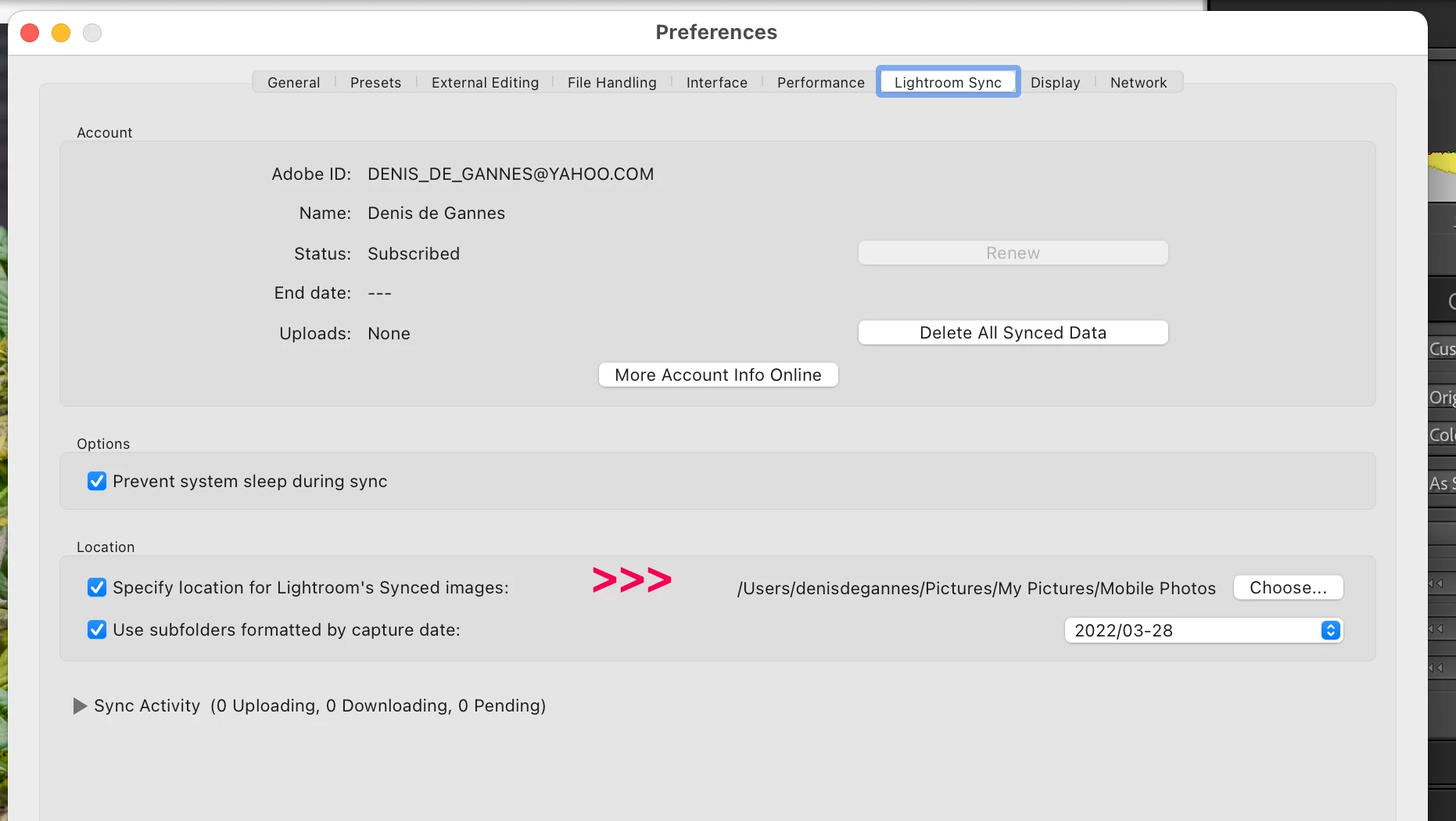Minimize the Preferences window
This screenshot has height=821, width=1456.
point(61,33)
